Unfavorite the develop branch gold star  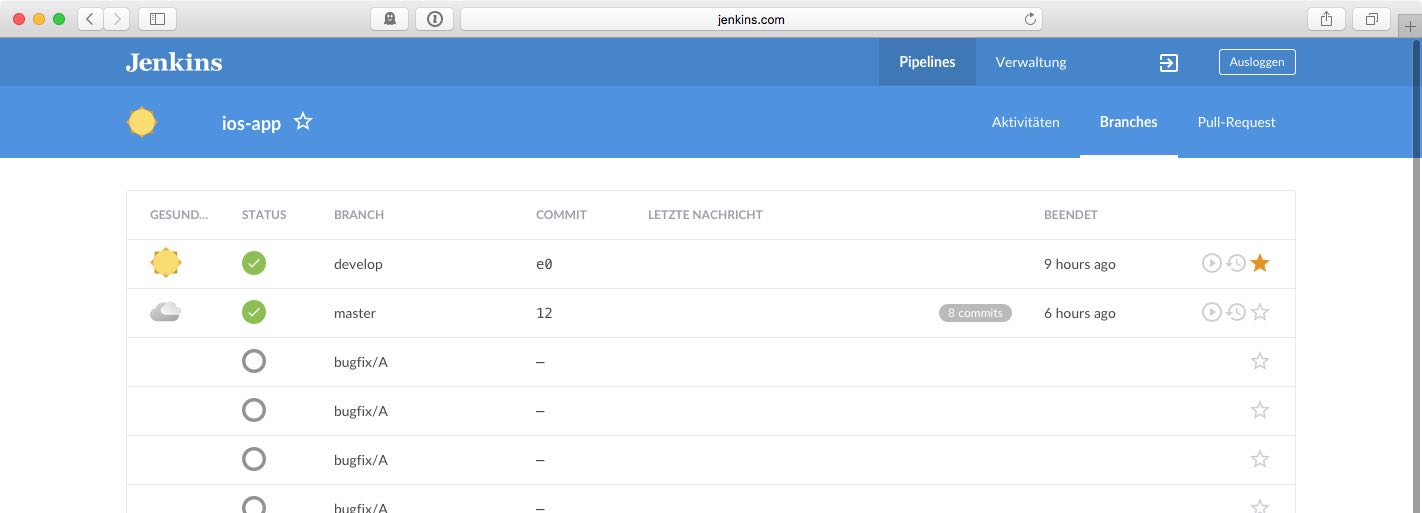pos(1260,263)
